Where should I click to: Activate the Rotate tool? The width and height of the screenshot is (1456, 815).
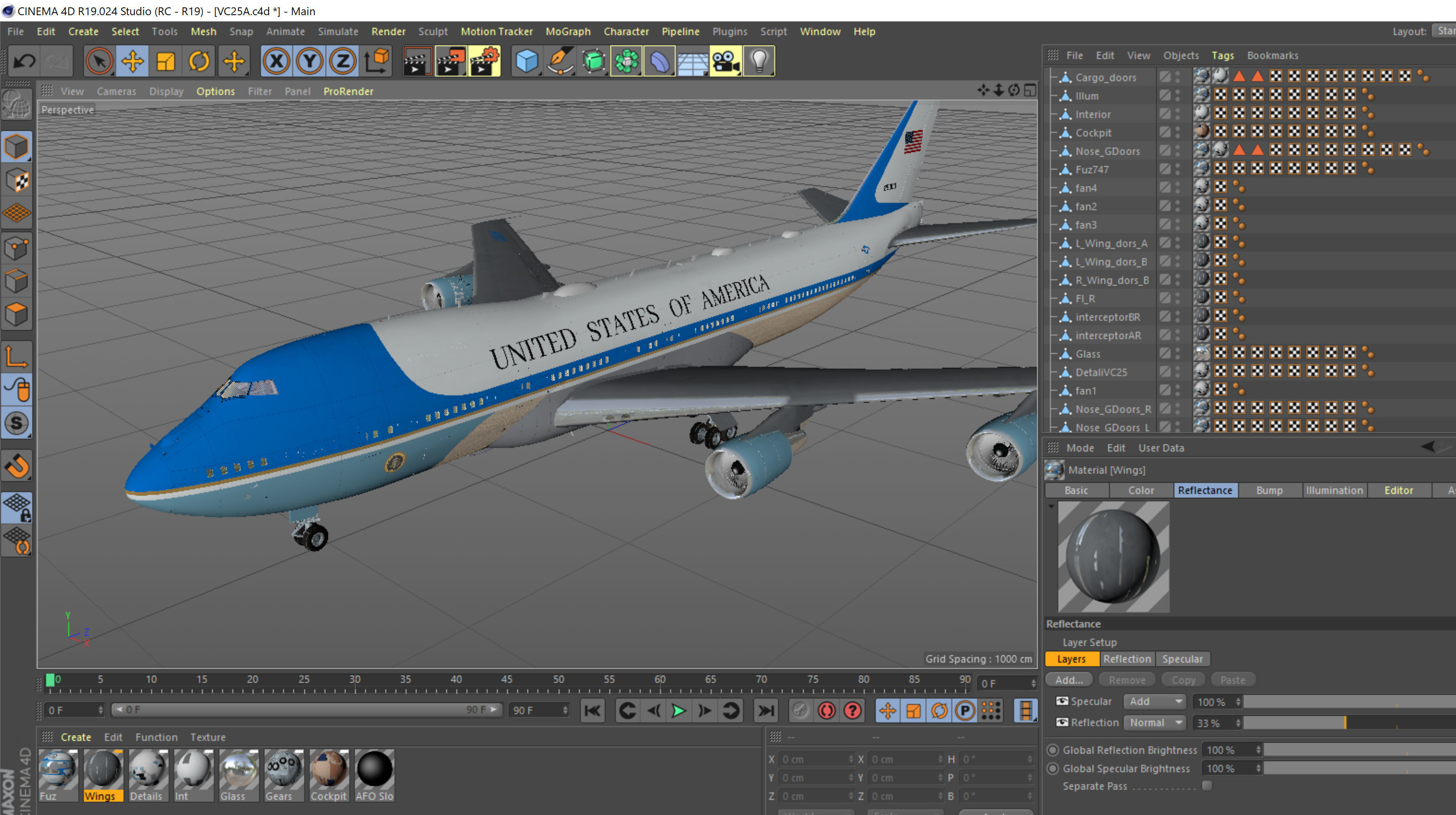pos(199,61)
